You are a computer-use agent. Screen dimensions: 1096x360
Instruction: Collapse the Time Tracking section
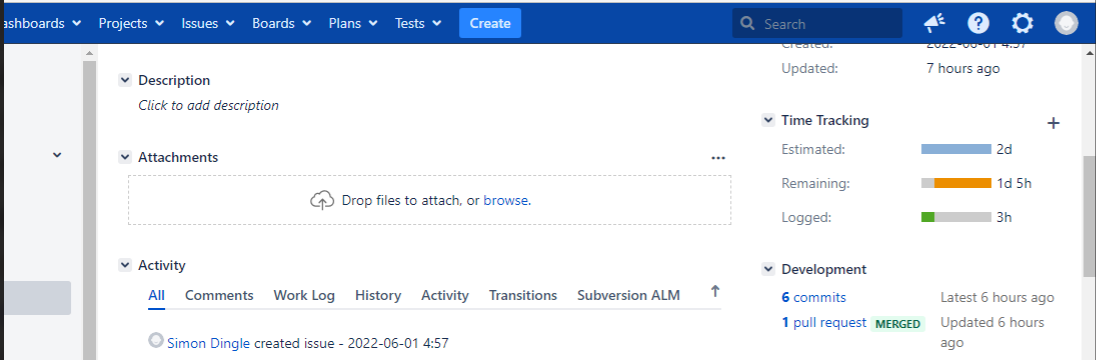tap(768, 120)
